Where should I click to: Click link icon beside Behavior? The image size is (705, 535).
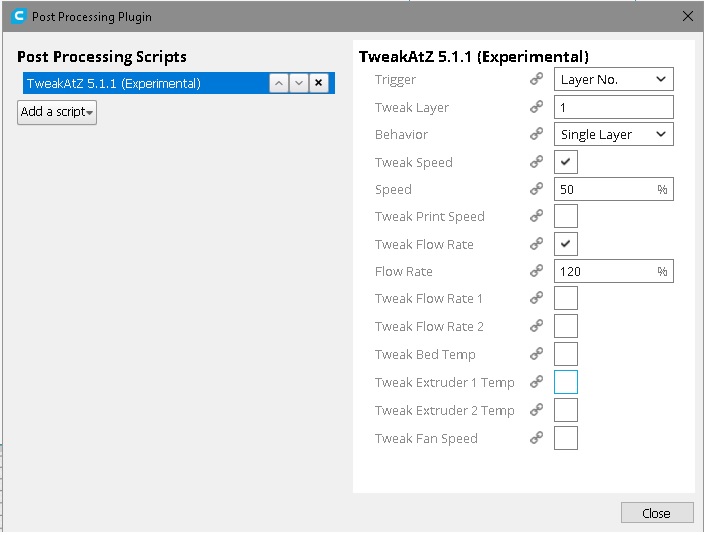pos(536,134)
